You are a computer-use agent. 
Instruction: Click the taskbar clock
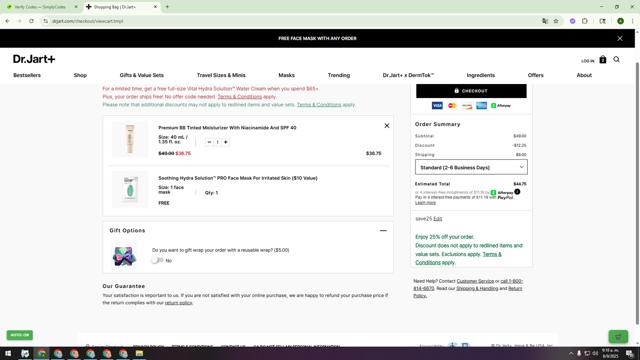click(610, 353)
